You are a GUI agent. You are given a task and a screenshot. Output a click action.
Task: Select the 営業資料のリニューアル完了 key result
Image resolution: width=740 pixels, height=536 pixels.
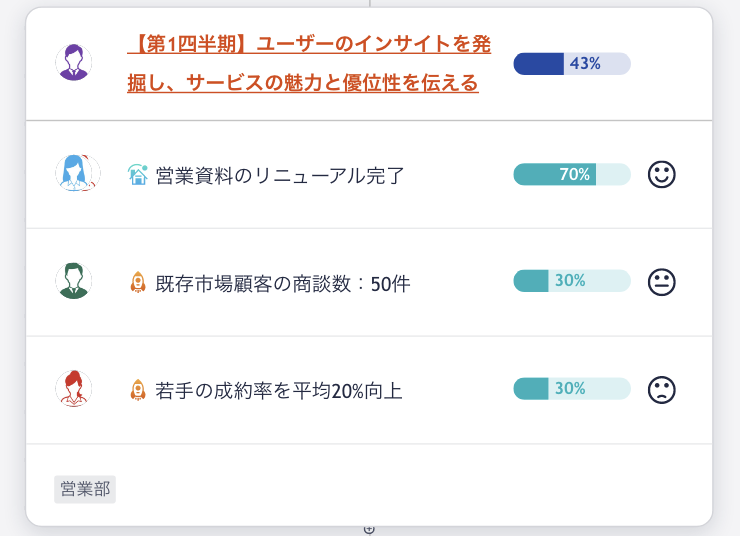click(280, 176)
